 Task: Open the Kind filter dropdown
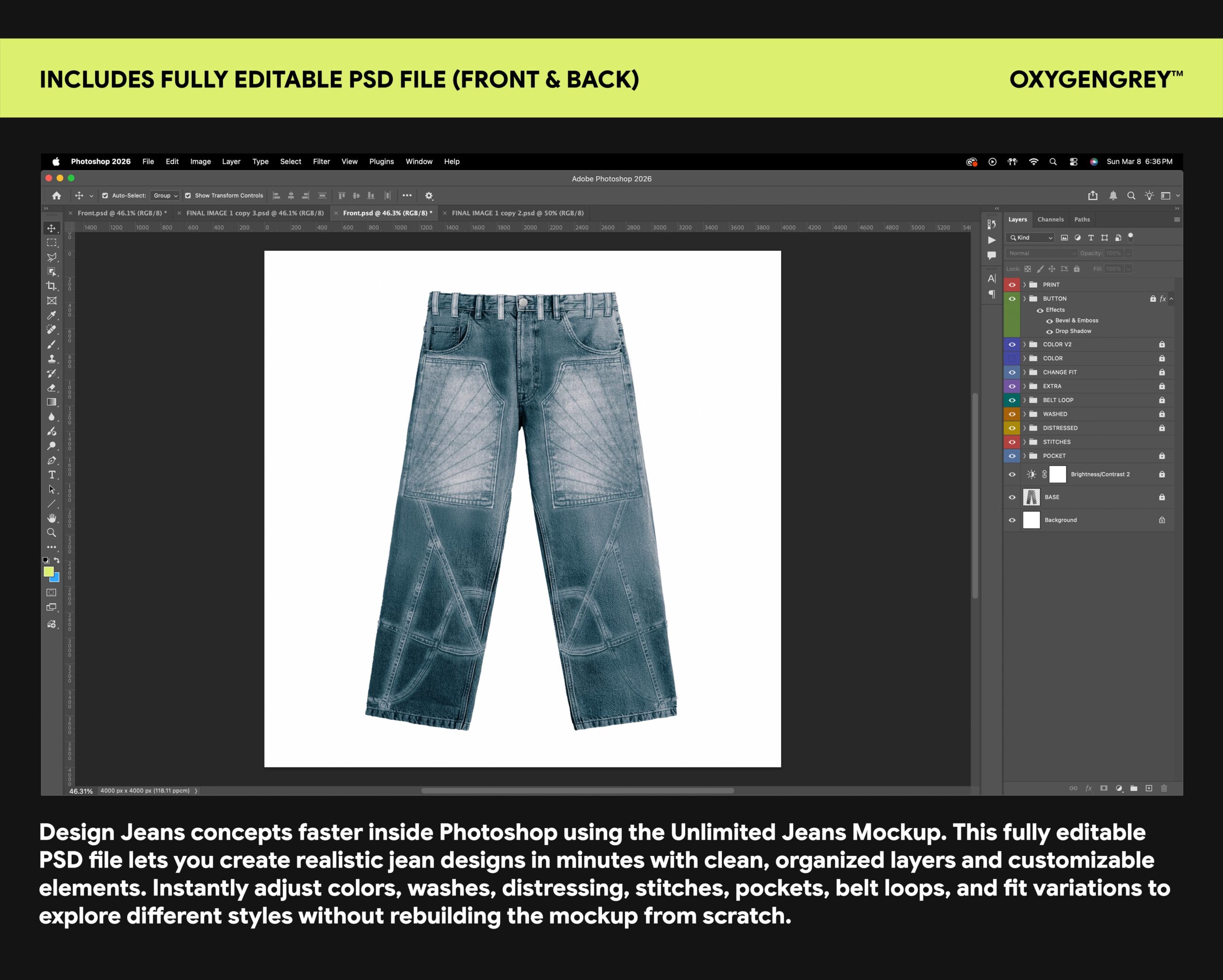tap(1030, 238)
